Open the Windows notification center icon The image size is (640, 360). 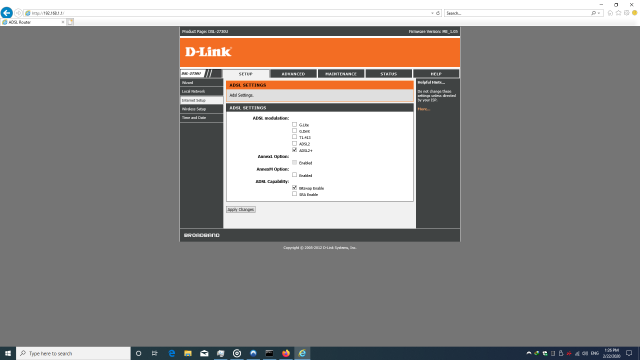[x=629, y=353]
